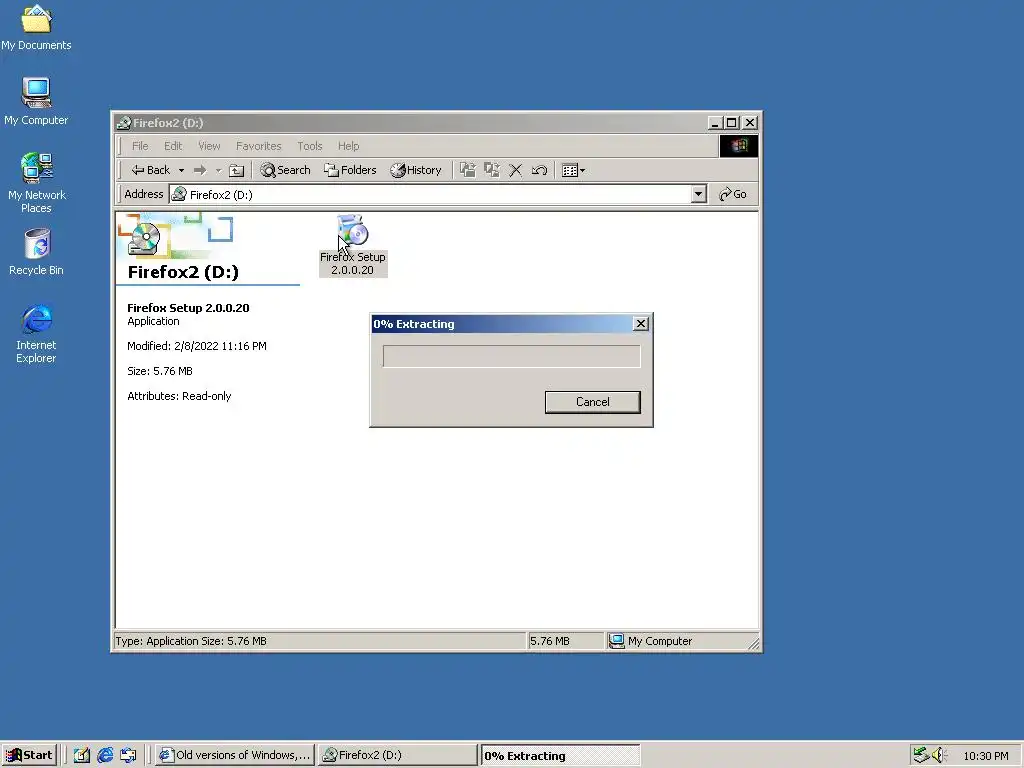Click the extraction progress bar

(511, 356)
